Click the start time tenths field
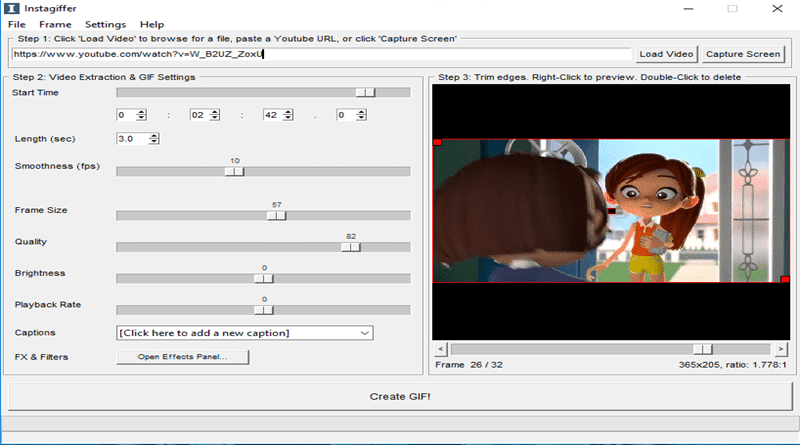The height and width of the screenshot is (445, 800). [x=346, y=115]
